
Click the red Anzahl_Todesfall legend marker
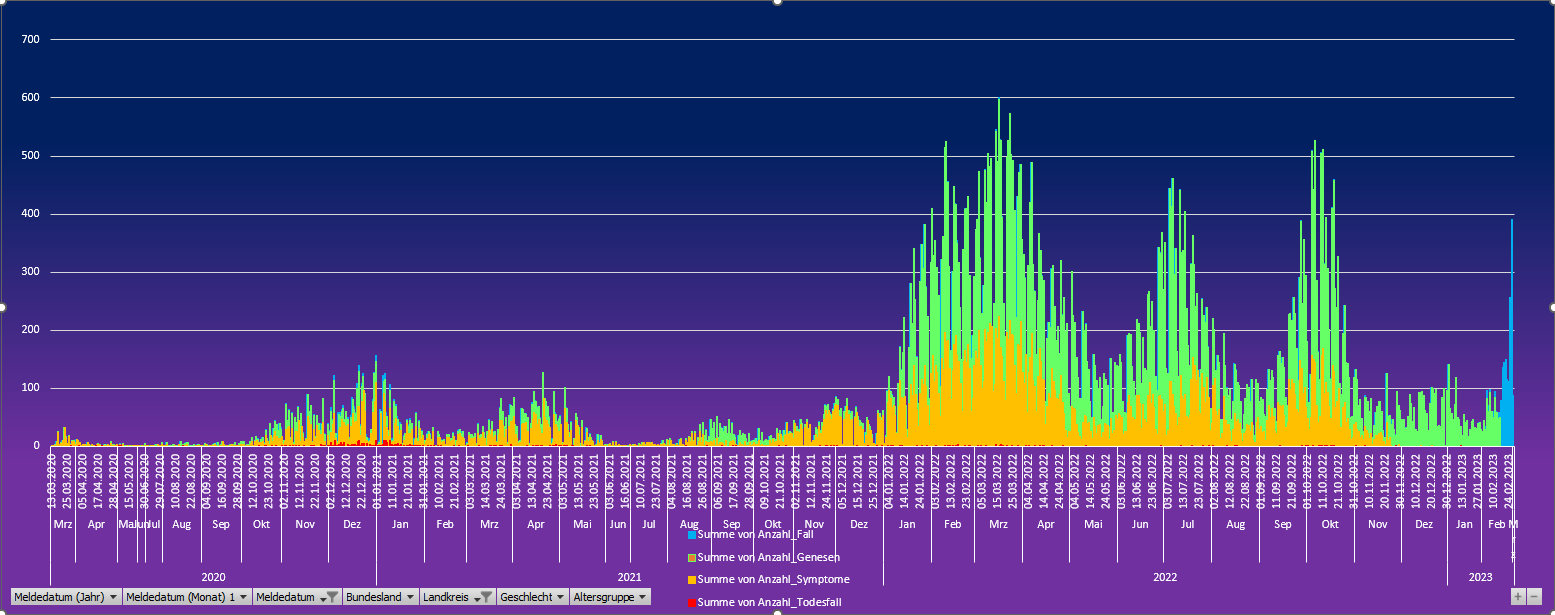(691, 603)
